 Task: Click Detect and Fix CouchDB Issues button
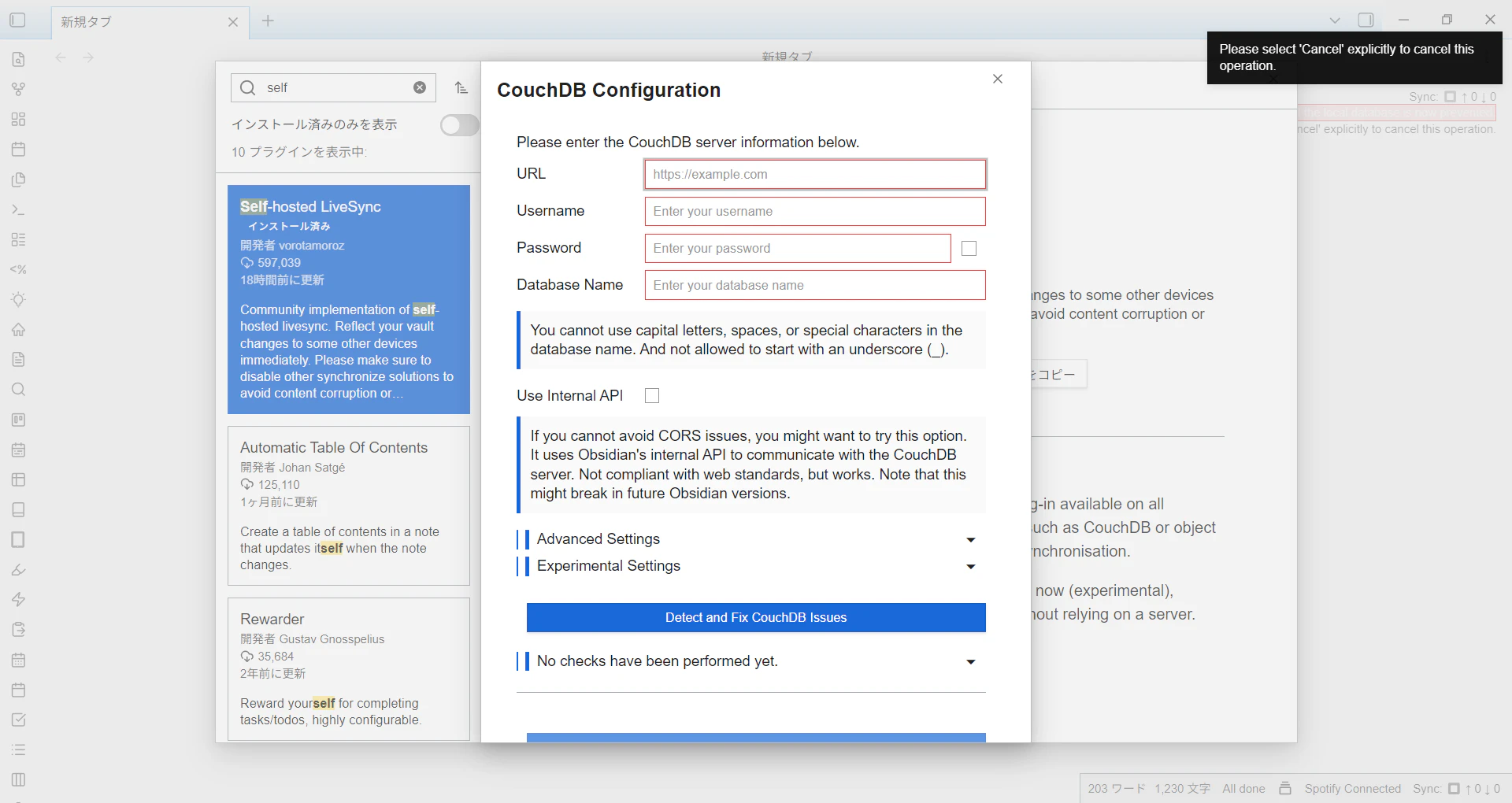click(x=756, y=618)
